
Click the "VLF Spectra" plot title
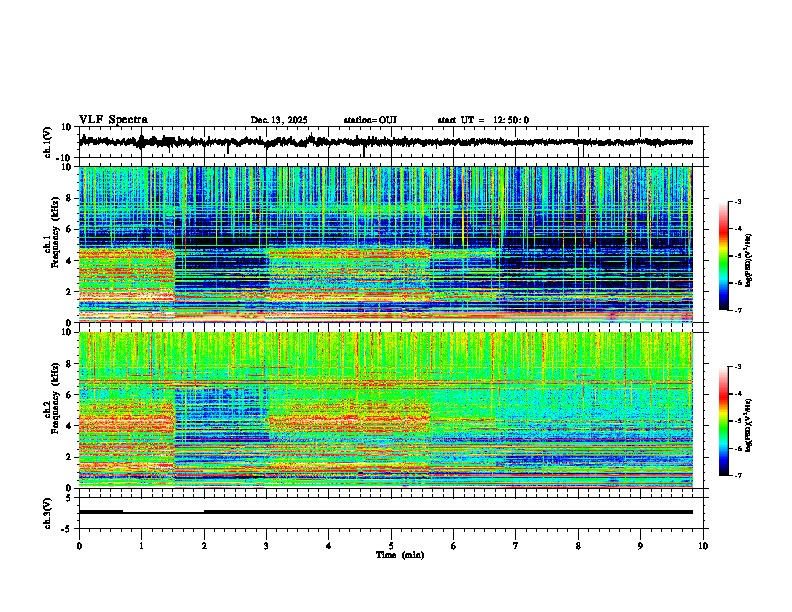tap(113, 120)
